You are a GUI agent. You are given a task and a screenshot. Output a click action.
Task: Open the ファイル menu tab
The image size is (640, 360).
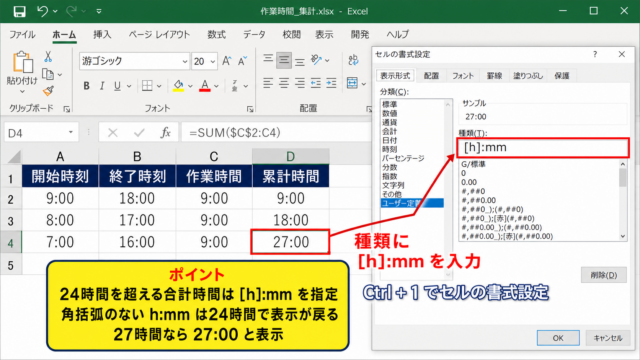pyautogui.click(x=22, y=35)
